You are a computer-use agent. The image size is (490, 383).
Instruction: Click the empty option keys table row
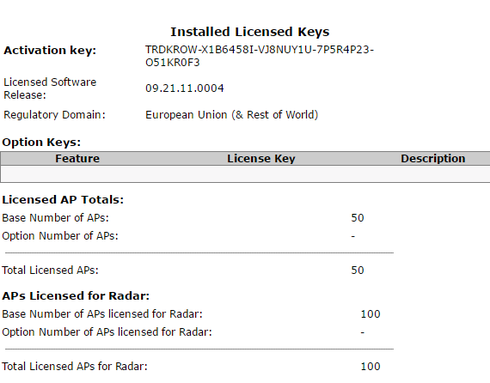[x=245, y=174]
